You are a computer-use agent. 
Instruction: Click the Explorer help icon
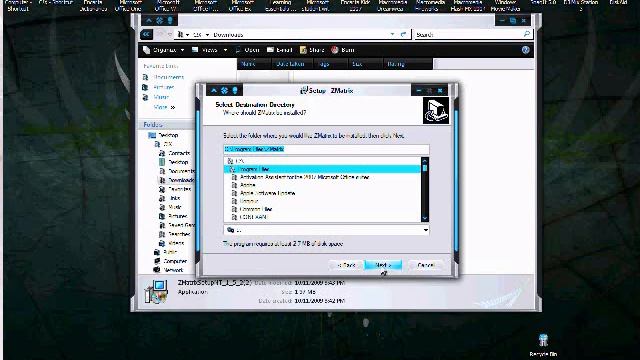(526, 50)
